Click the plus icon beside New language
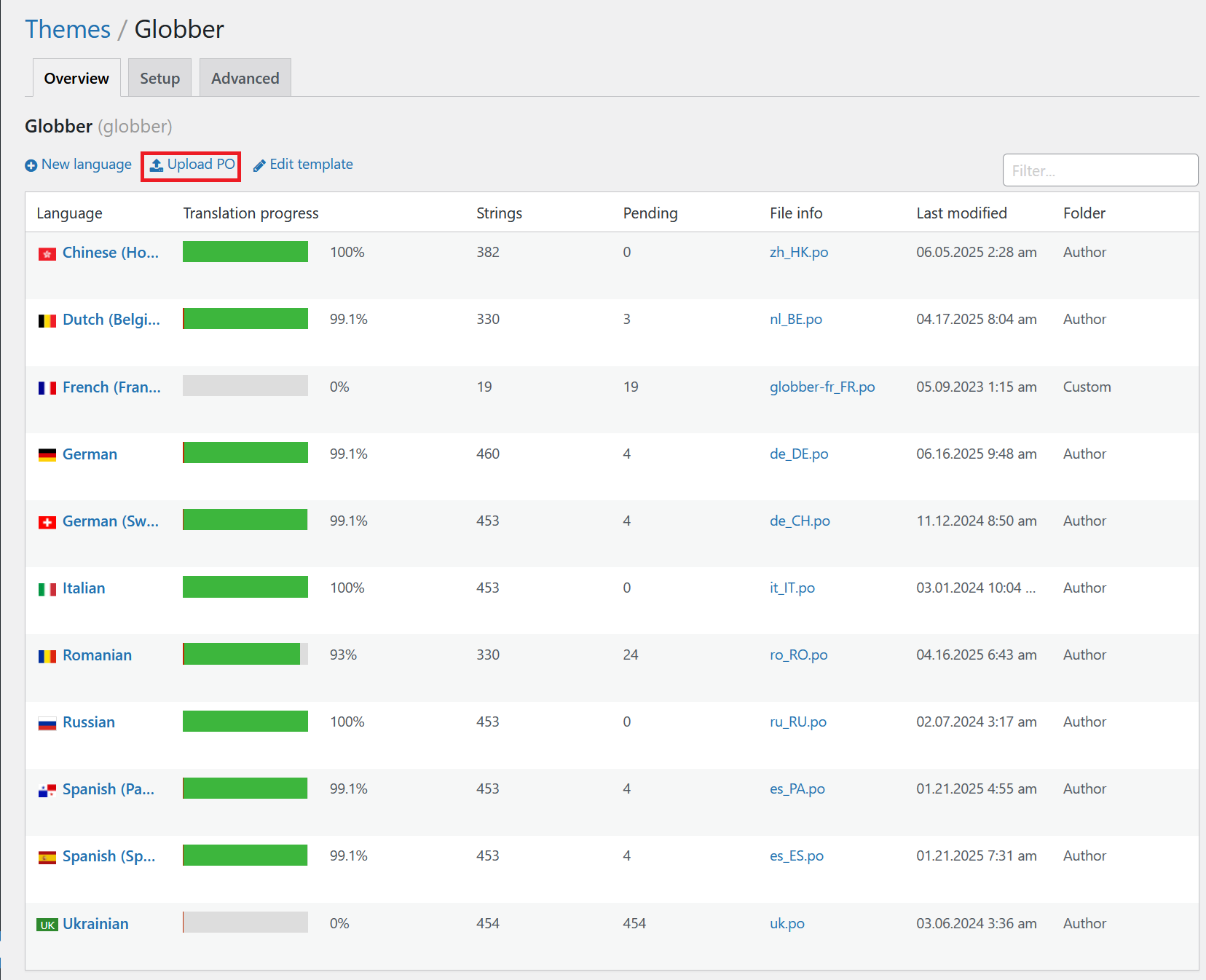The image size is (1206, 980). 31,165
